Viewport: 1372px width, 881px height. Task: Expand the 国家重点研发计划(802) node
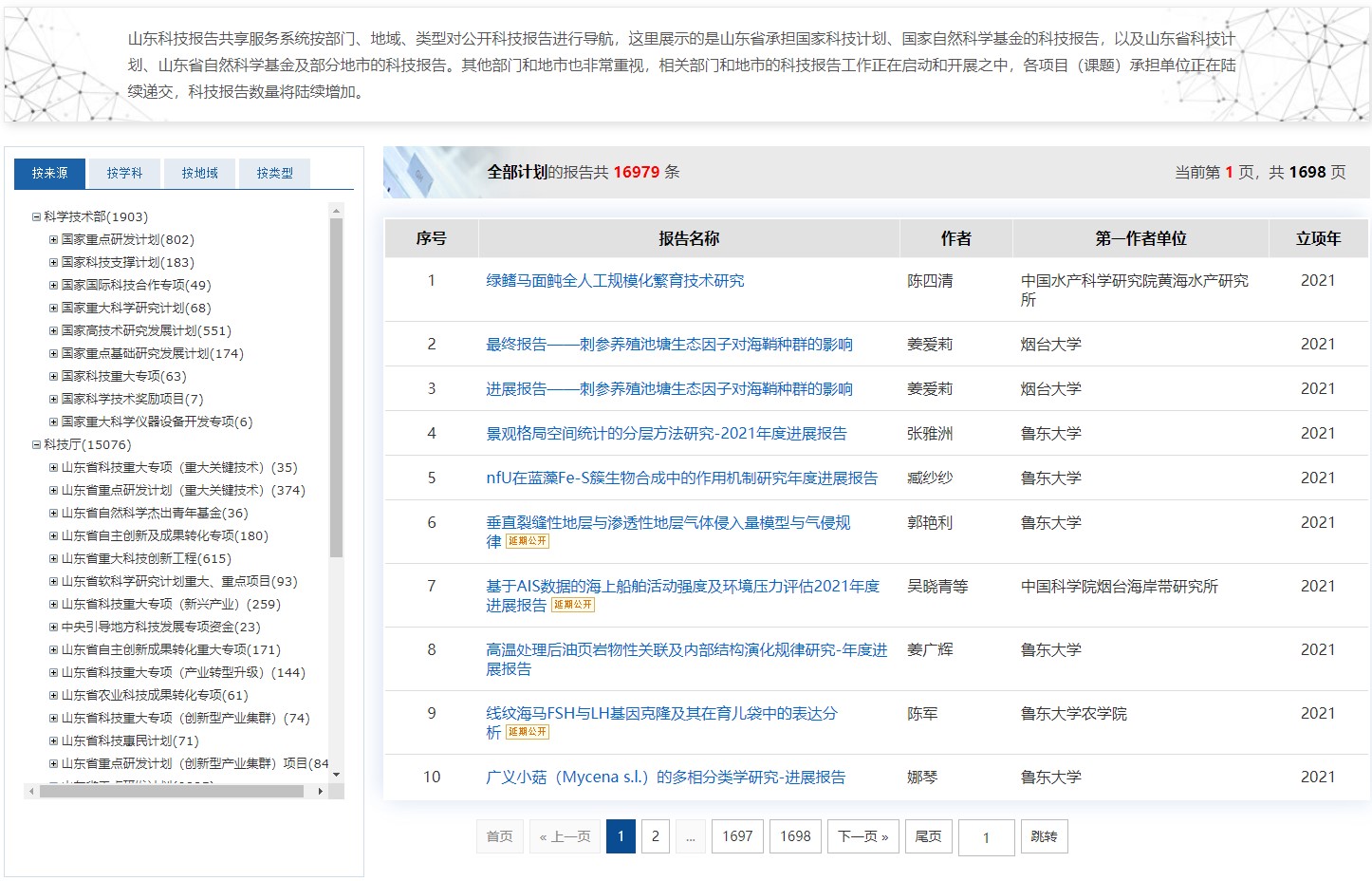(54, 240)
